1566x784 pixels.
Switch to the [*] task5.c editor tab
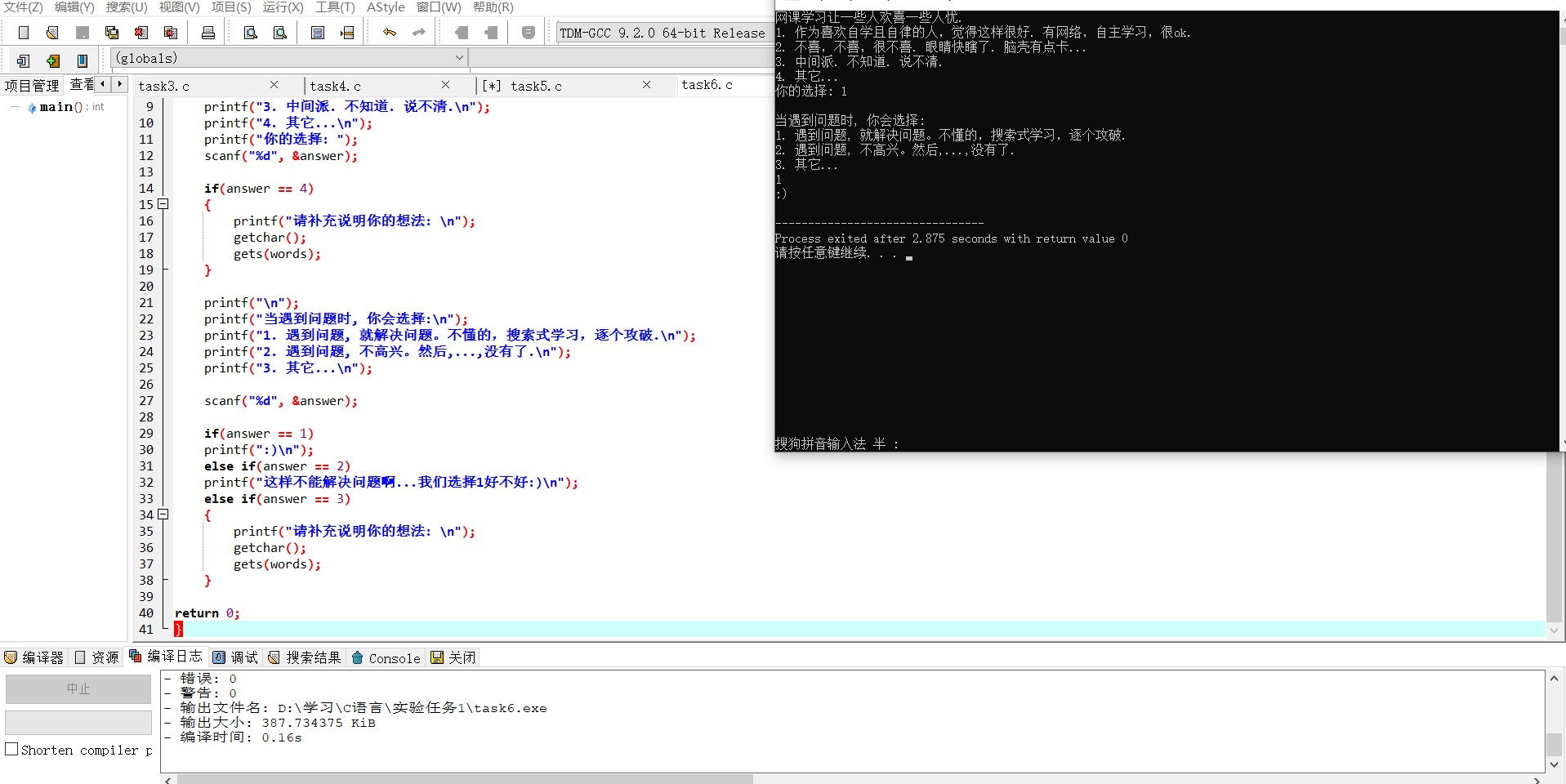522,86
